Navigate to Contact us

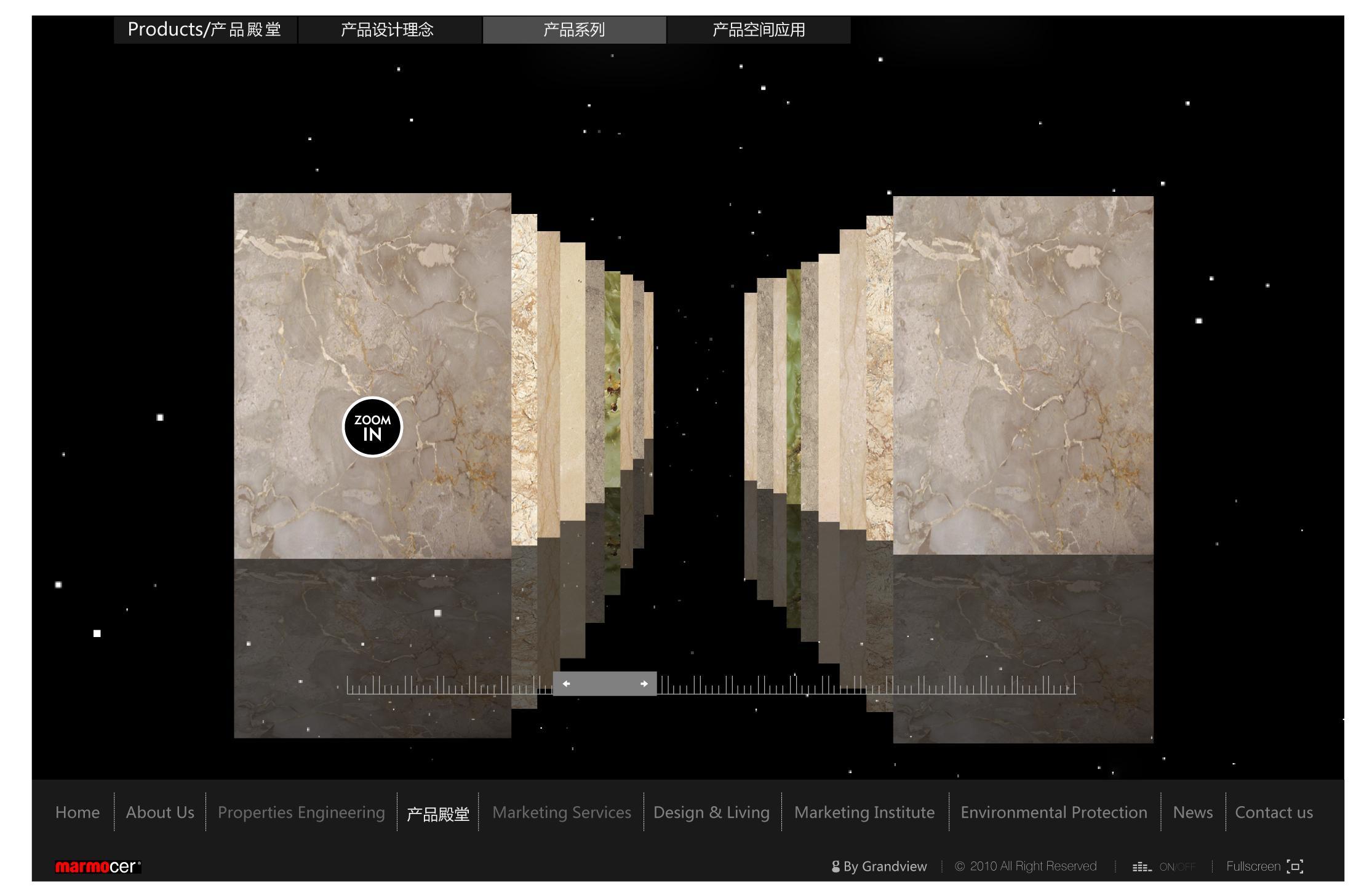click(x=1274, y=812)
